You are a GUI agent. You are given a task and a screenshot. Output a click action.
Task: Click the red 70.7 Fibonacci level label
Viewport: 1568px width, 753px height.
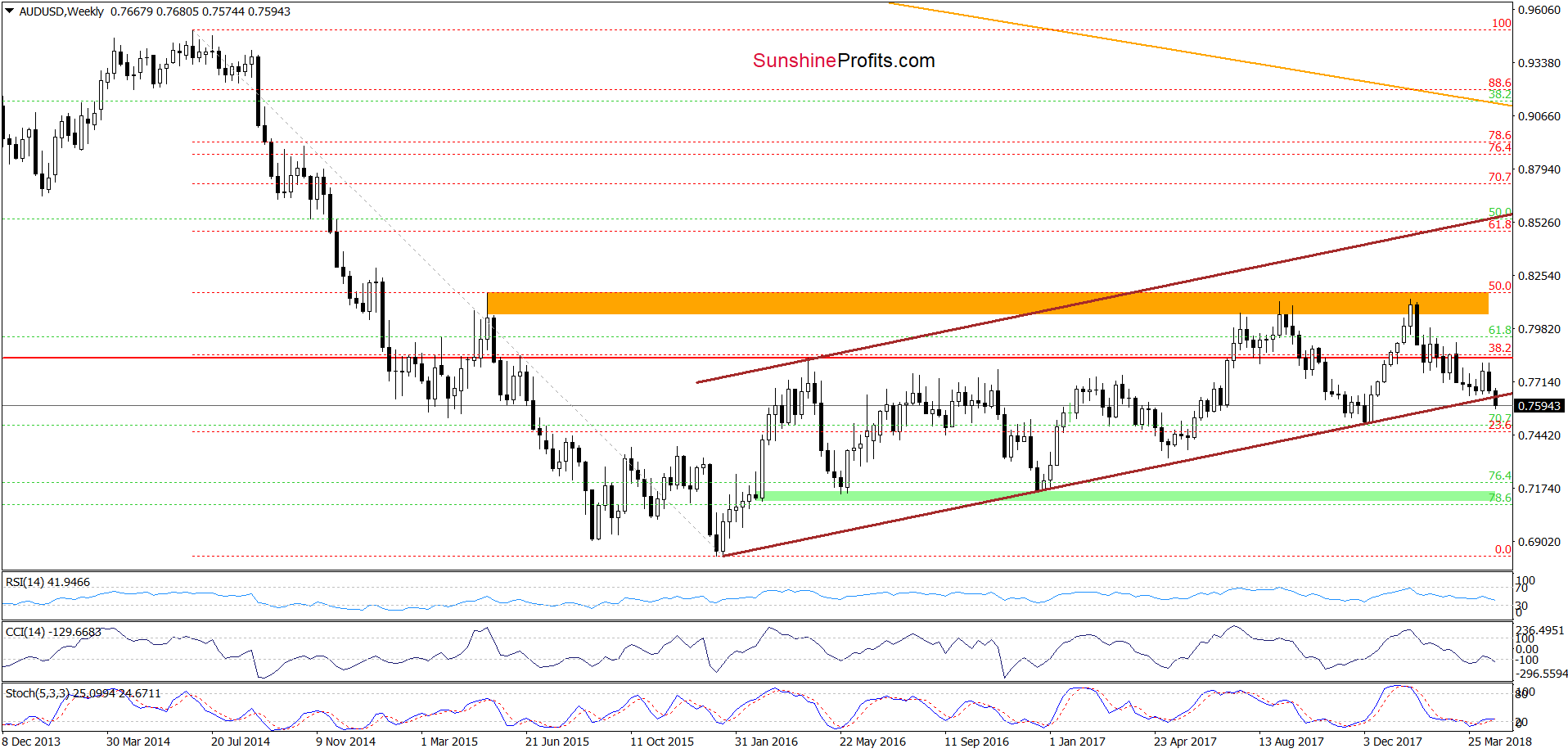1500,177
